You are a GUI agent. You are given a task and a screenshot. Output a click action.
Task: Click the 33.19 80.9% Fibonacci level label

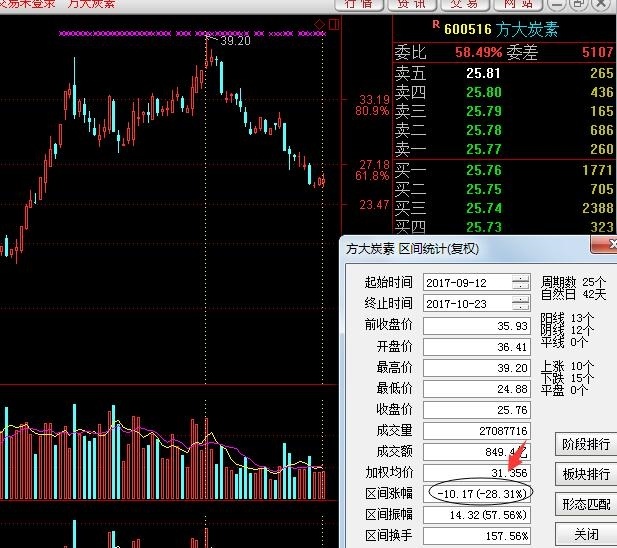(372, 105)
